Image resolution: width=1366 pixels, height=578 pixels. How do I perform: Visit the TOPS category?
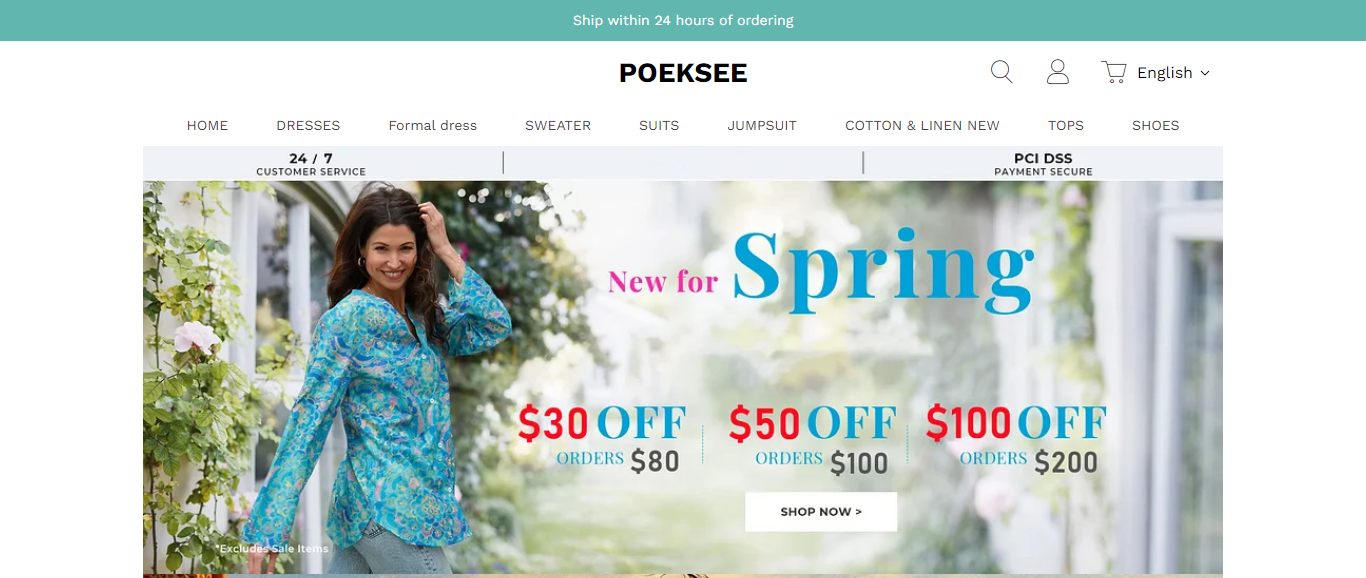point(1066,125)
